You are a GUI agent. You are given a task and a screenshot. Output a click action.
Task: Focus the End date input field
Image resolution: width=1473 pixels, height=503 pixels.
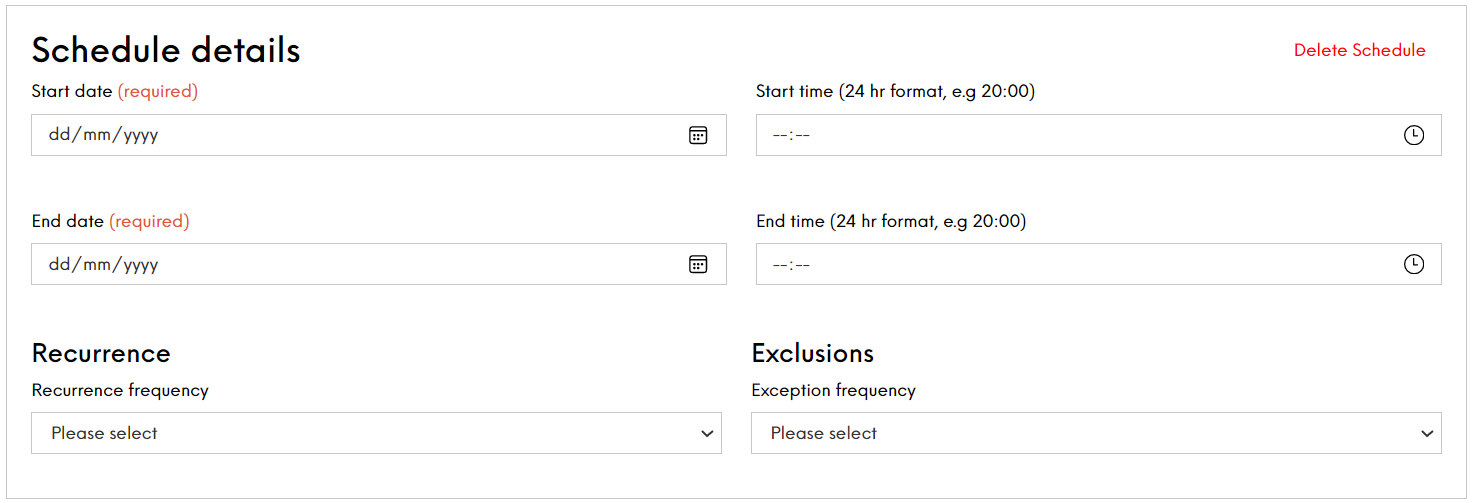click(379, 264)
